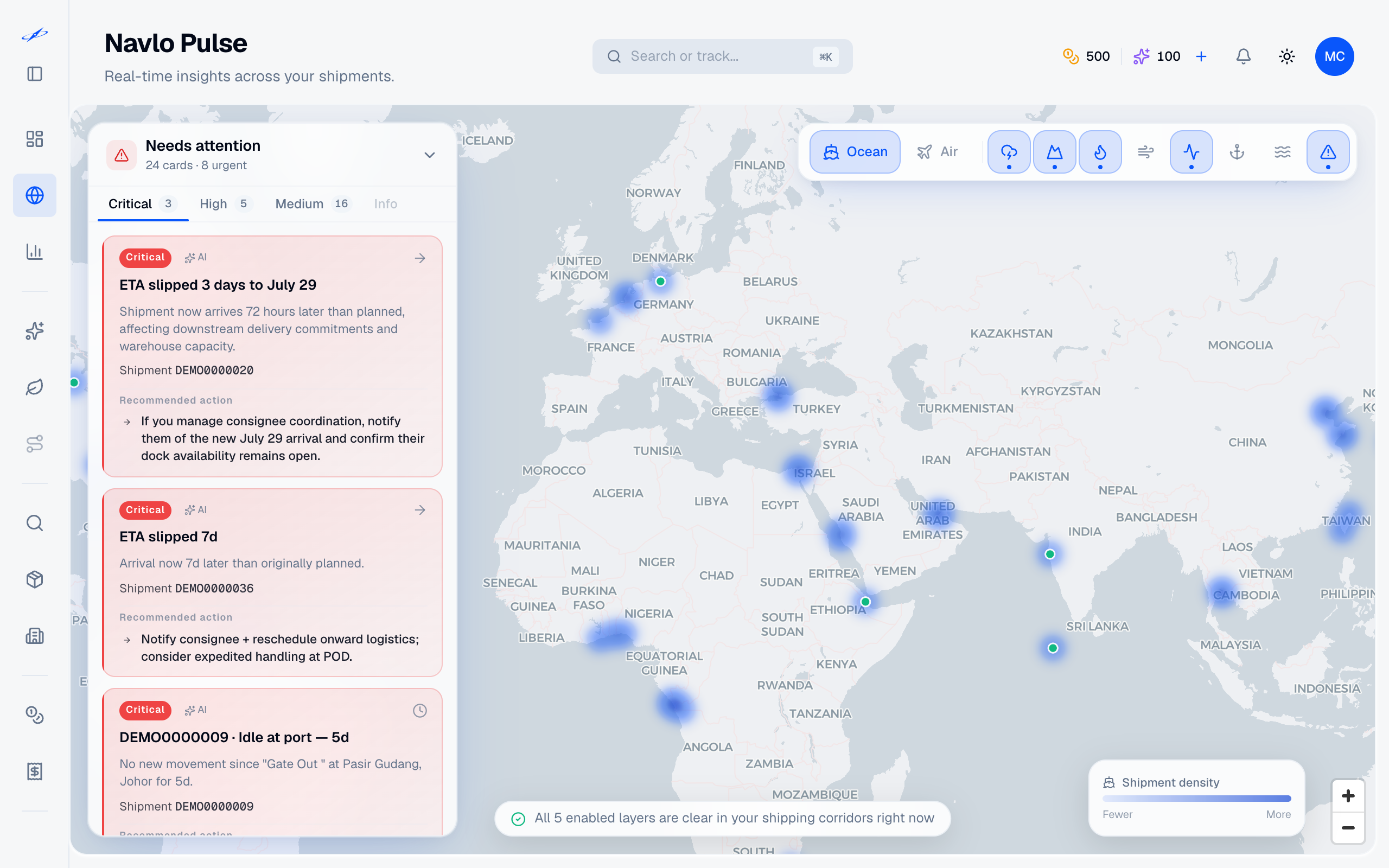
Task: Open the AI sparkles sidebar icon
Action: coord(34,331)
